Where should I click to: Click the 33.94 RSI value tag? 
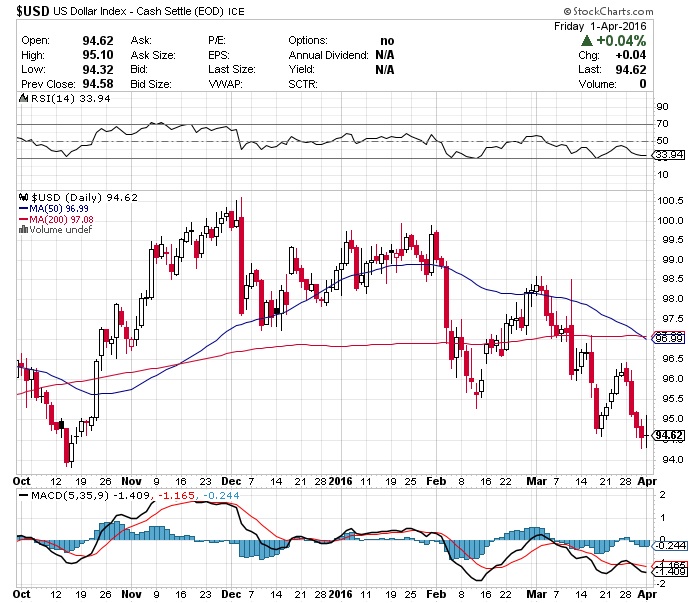click(x=666, y=156)
